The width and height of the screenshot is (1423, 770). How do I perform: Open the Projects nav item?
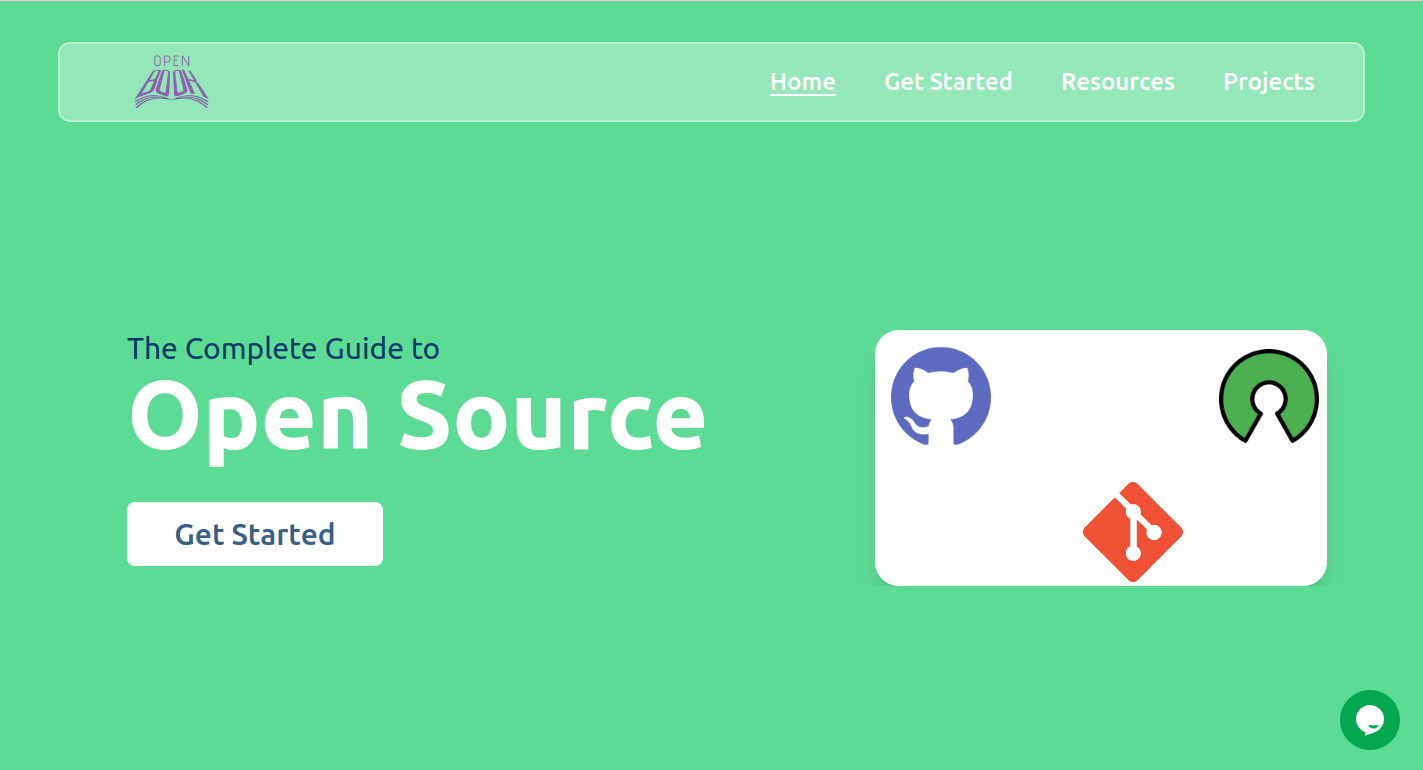coord(1269,82)
